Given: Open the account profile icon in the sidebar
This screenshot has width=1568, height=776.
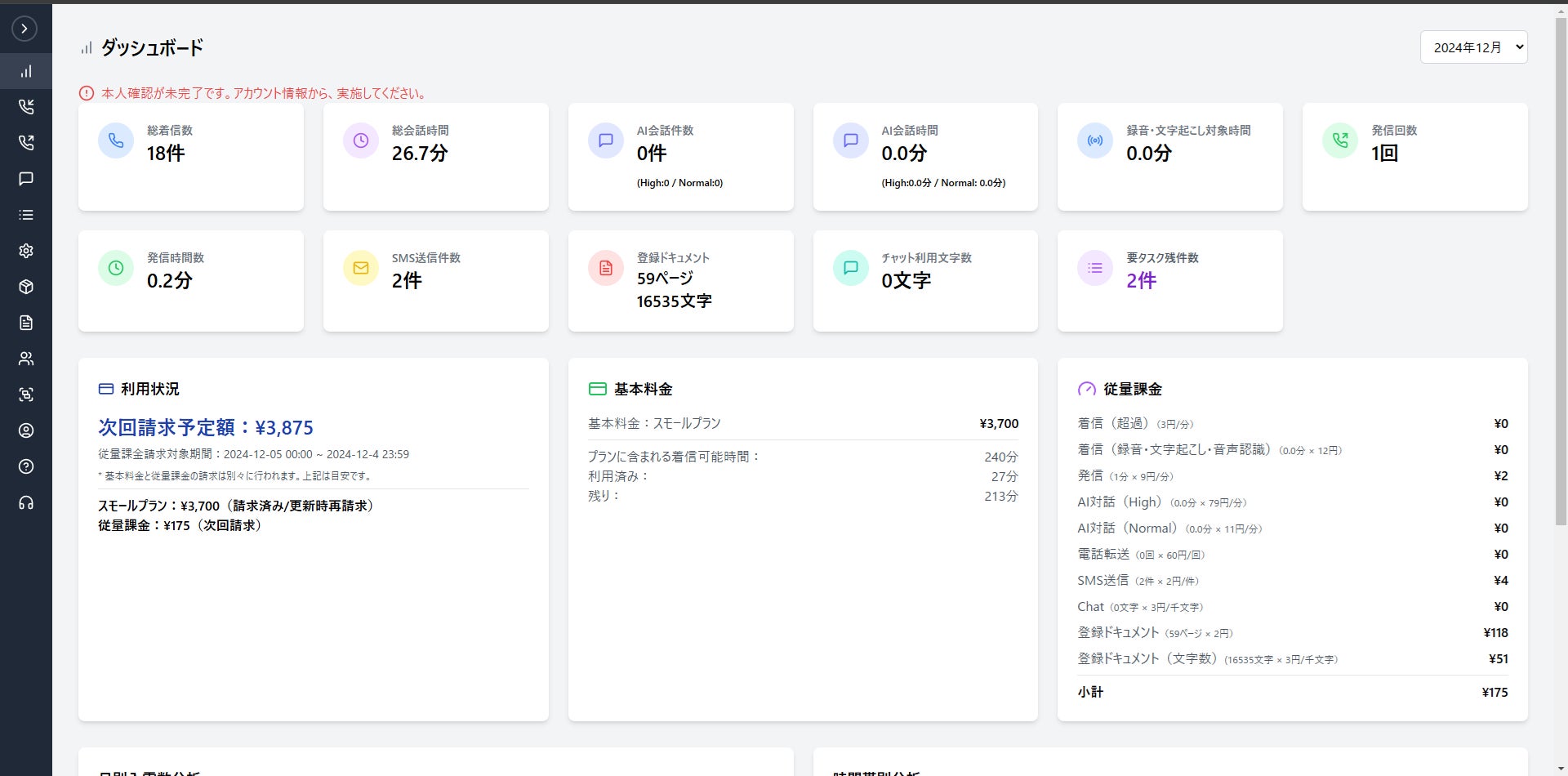Looking at the screenshot, I should pos(26,430).
